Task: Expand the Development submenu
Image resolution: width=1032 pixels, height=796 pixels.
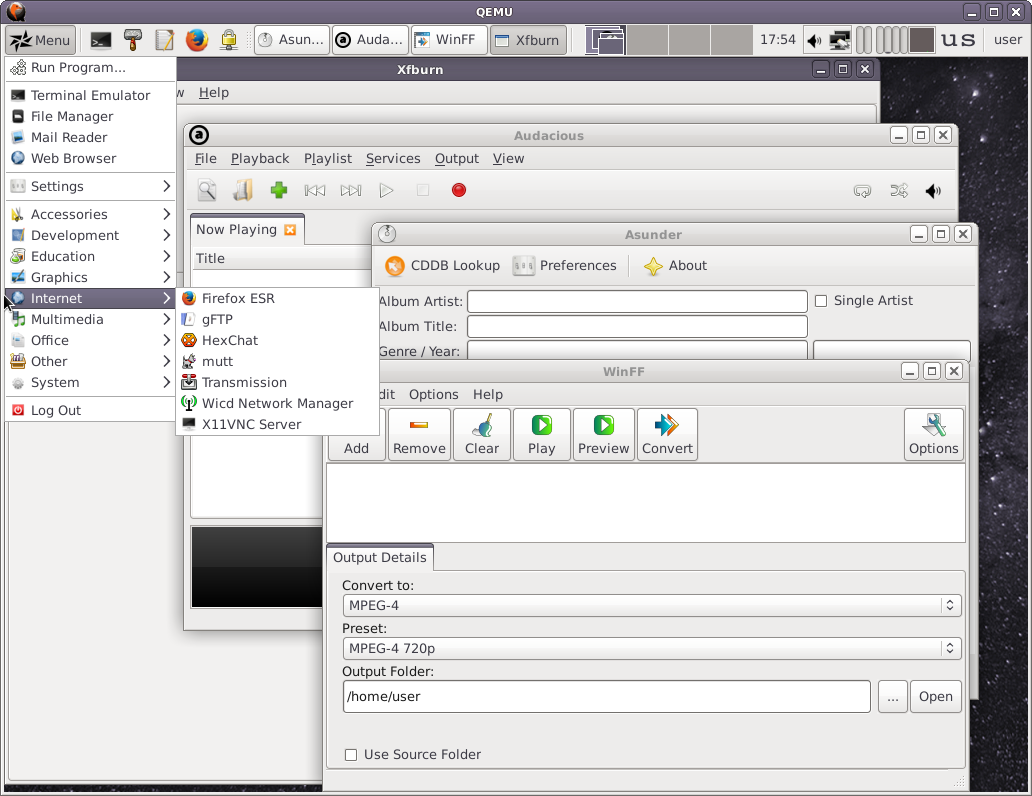Action: coord(90,235)
